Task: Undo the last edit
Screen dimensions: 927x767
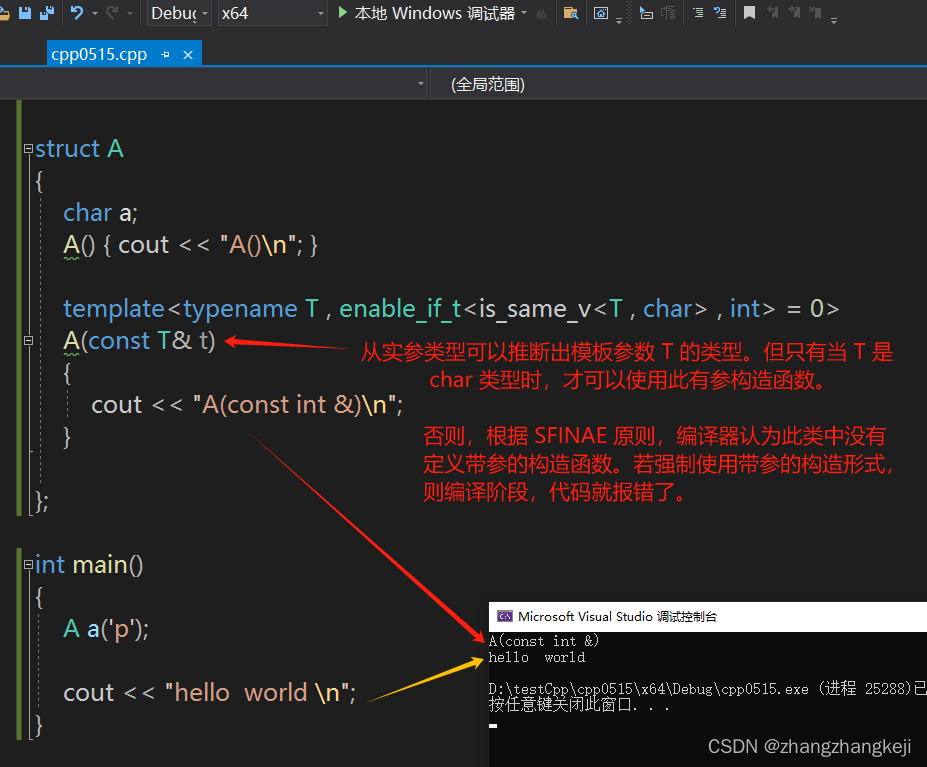Action: pyautogui.click(x=77, y=12)
